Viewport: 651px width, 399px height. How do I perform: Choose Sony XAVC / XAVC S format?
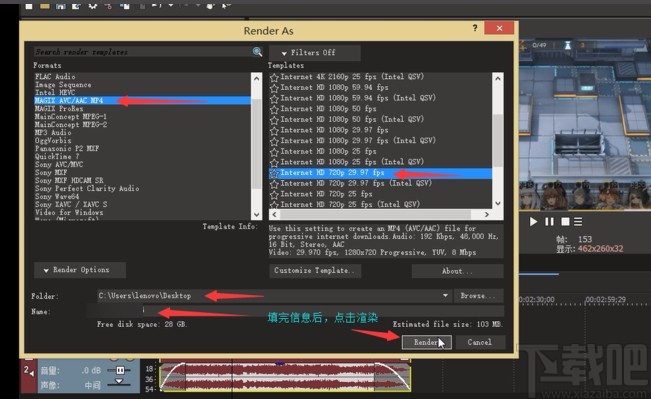(x=71, y=204)
